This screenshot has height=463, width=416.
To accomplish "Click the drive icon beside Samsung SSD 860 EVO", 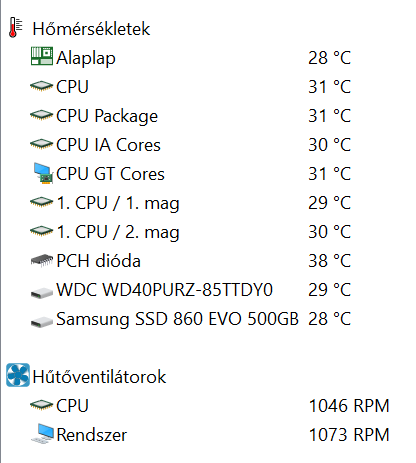I will point(42,322).
